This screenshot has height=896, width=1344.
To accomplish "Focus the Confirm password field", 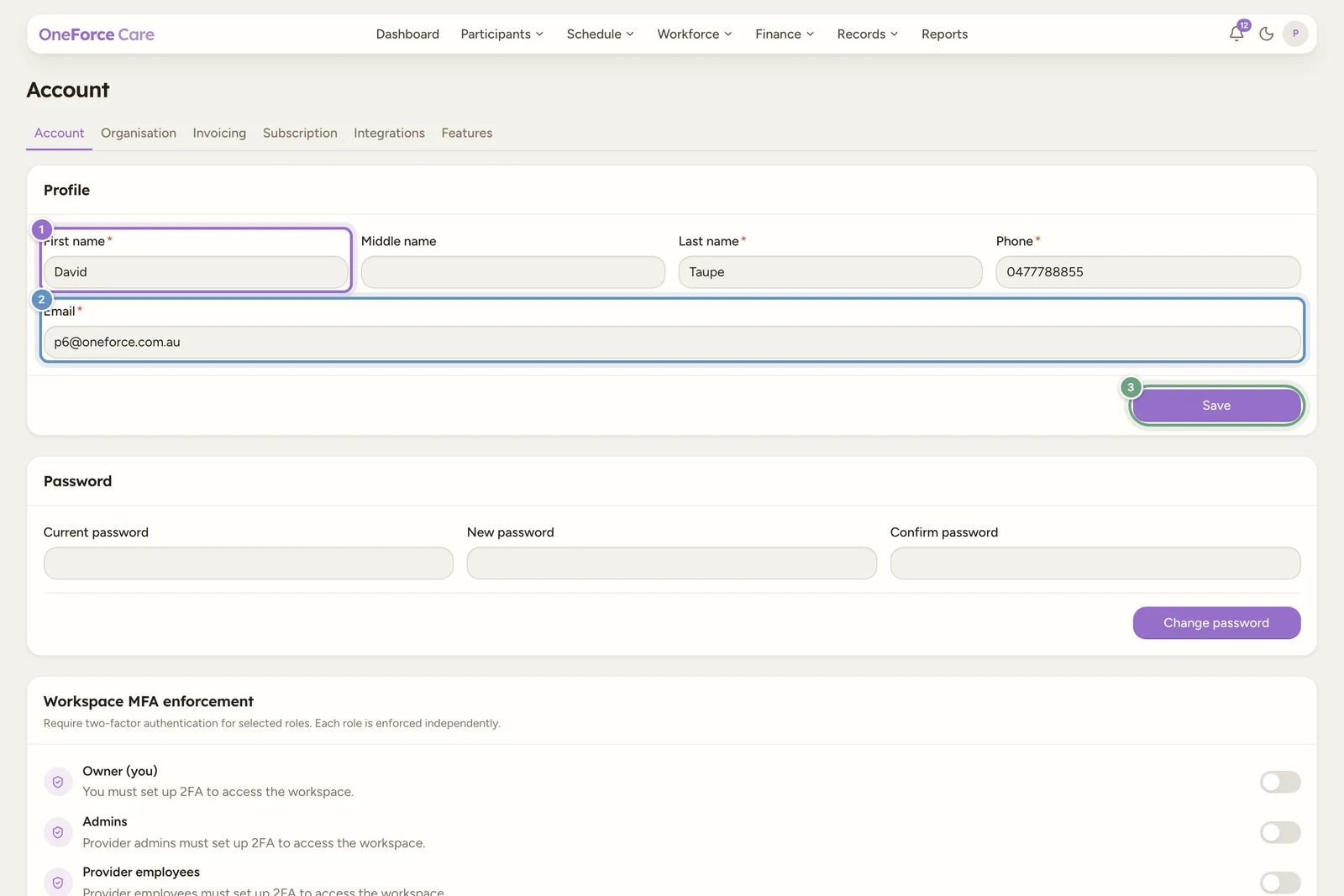I will click(x=1095, y=563).
